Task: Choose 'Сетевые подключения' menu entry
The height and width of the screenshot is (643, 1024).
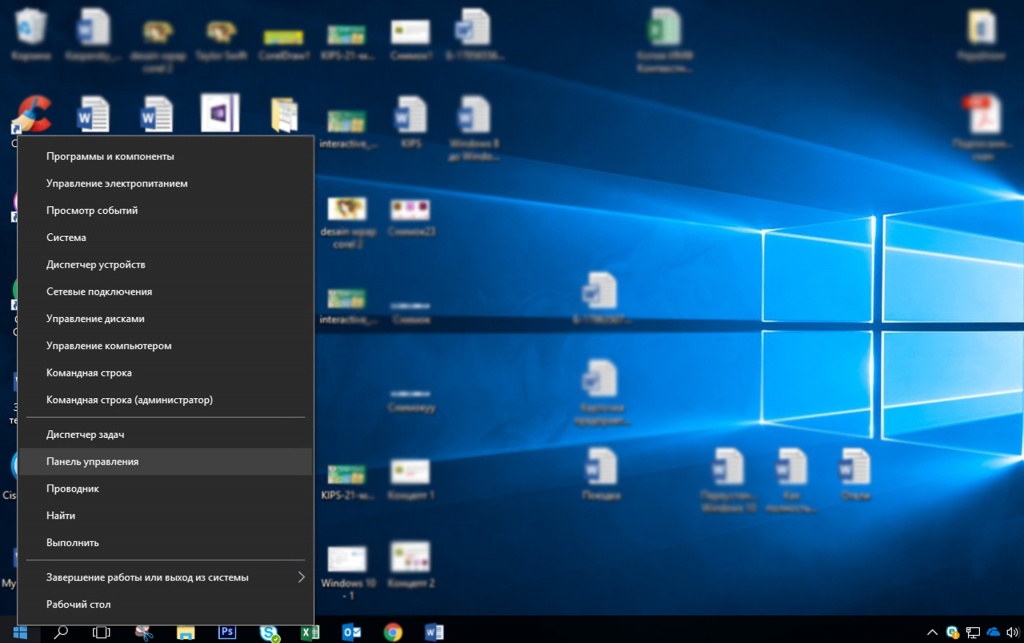Action: 166,292
